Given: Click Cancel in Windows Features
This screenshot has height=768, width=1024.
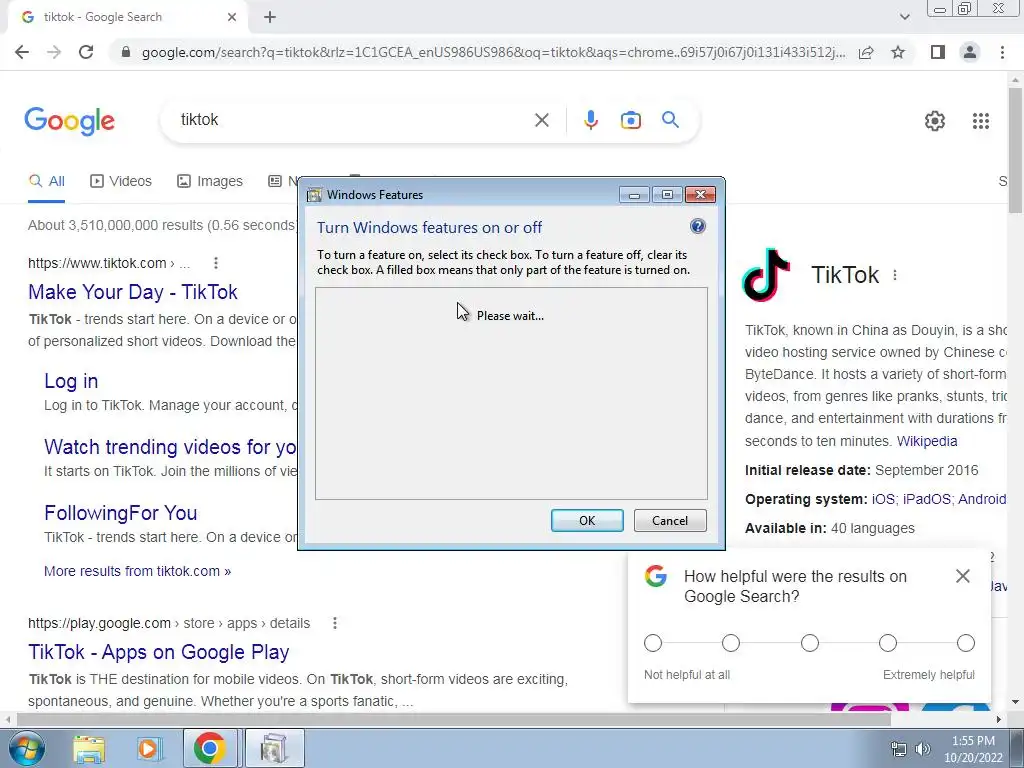Looking at the screenshot, I should (x=670, y=520).
